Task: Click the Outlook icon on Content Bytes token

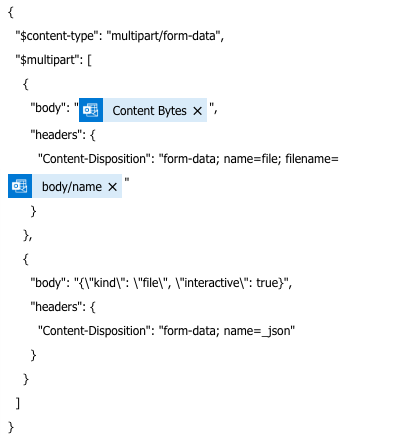Action: [x=91, y=110]
